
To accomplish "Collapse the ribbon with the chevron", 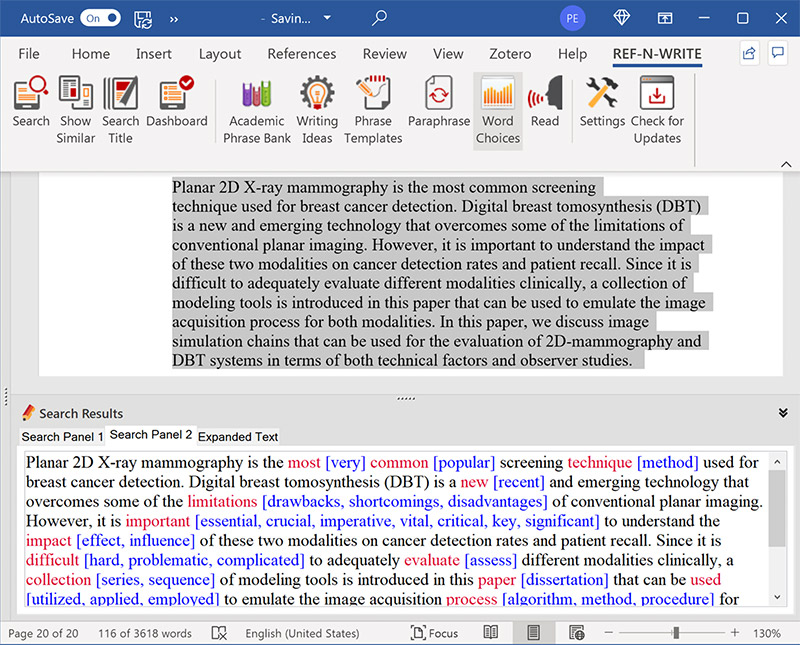I will [785, 163].
